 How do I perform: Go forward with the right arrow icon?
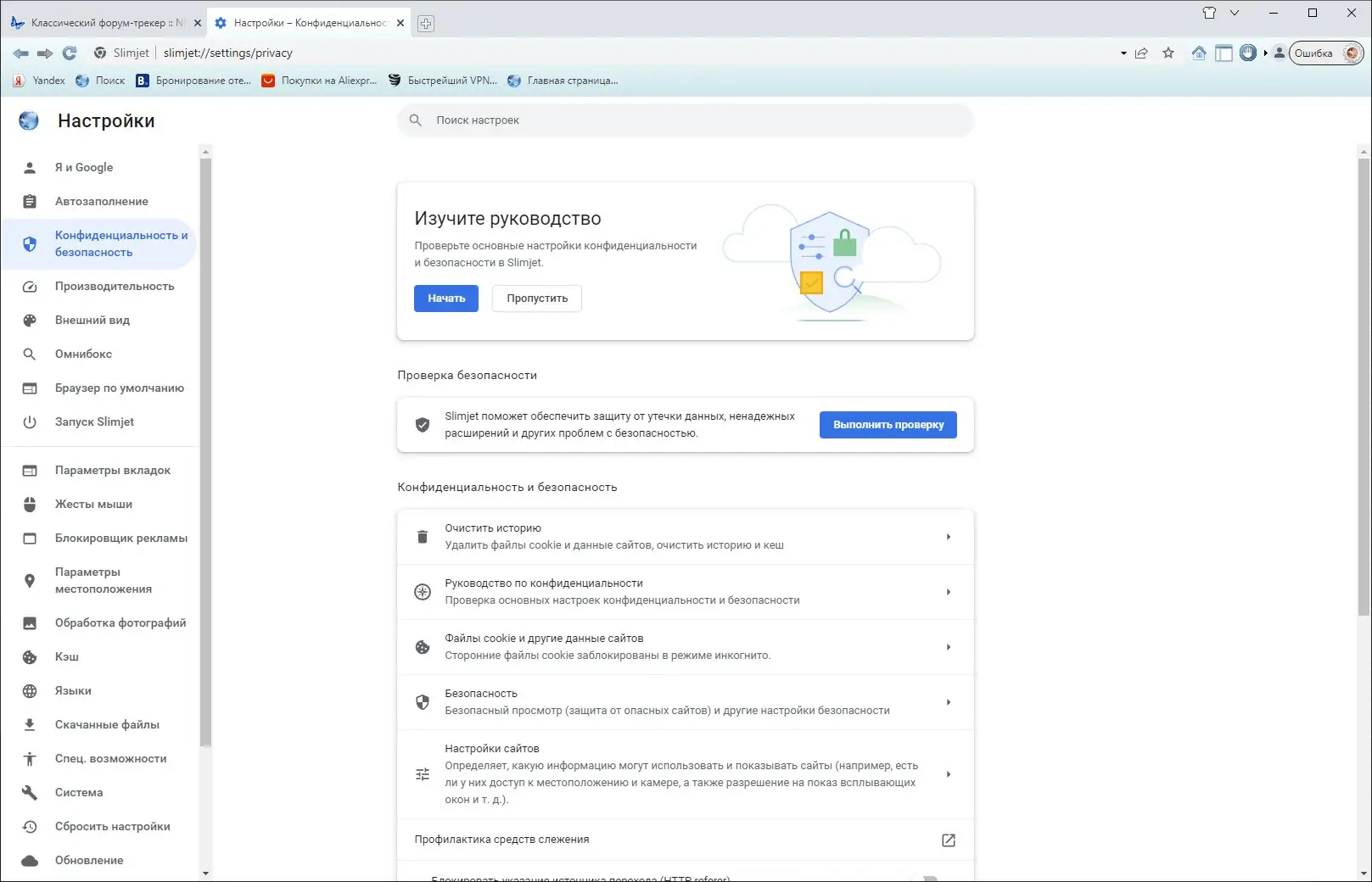click(x=45, y=53)
